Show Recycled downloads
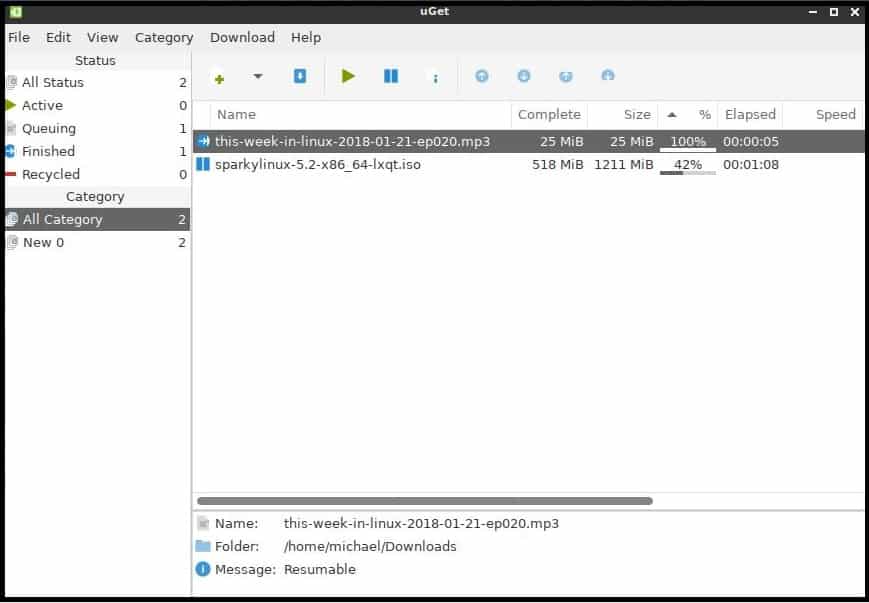869x603 pixels. click(98, 174)
